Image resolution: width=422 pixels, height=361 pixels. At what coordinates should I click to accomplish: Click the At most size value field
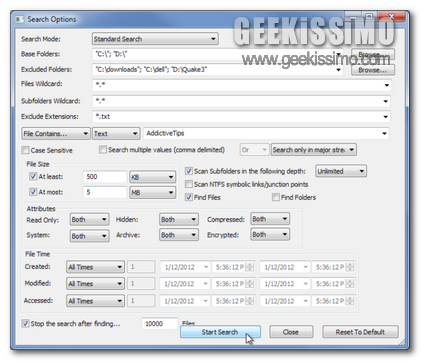105,192
